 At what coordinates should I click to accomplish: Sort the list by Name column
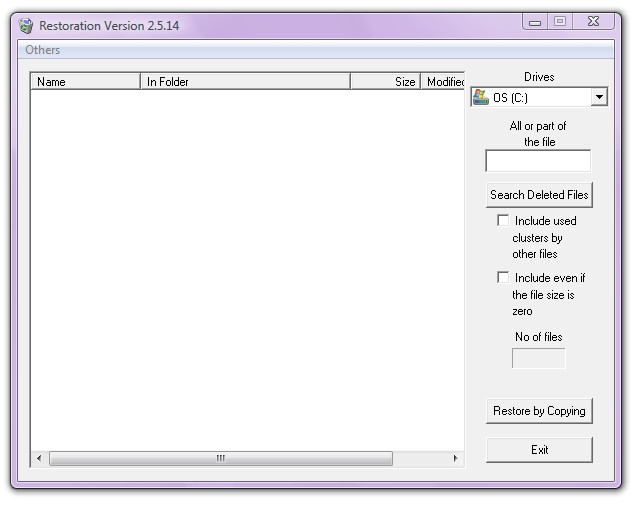click(x=85, y=82)
